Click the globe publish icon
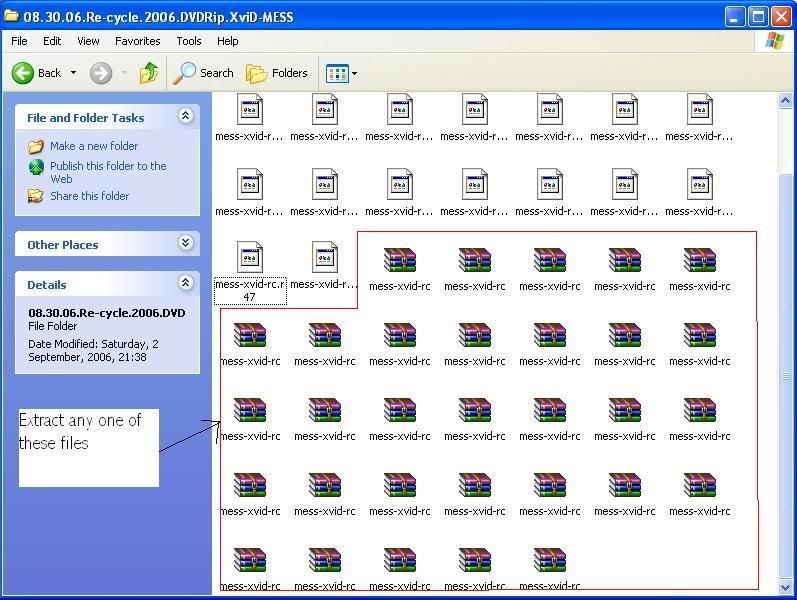Screen dimensions: 797x600 click(36, 167)
